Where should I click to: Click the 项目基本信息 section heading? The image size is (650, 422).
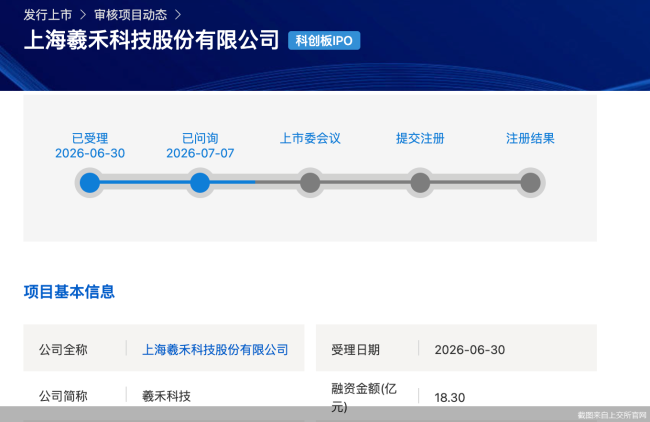coord(69,292)
